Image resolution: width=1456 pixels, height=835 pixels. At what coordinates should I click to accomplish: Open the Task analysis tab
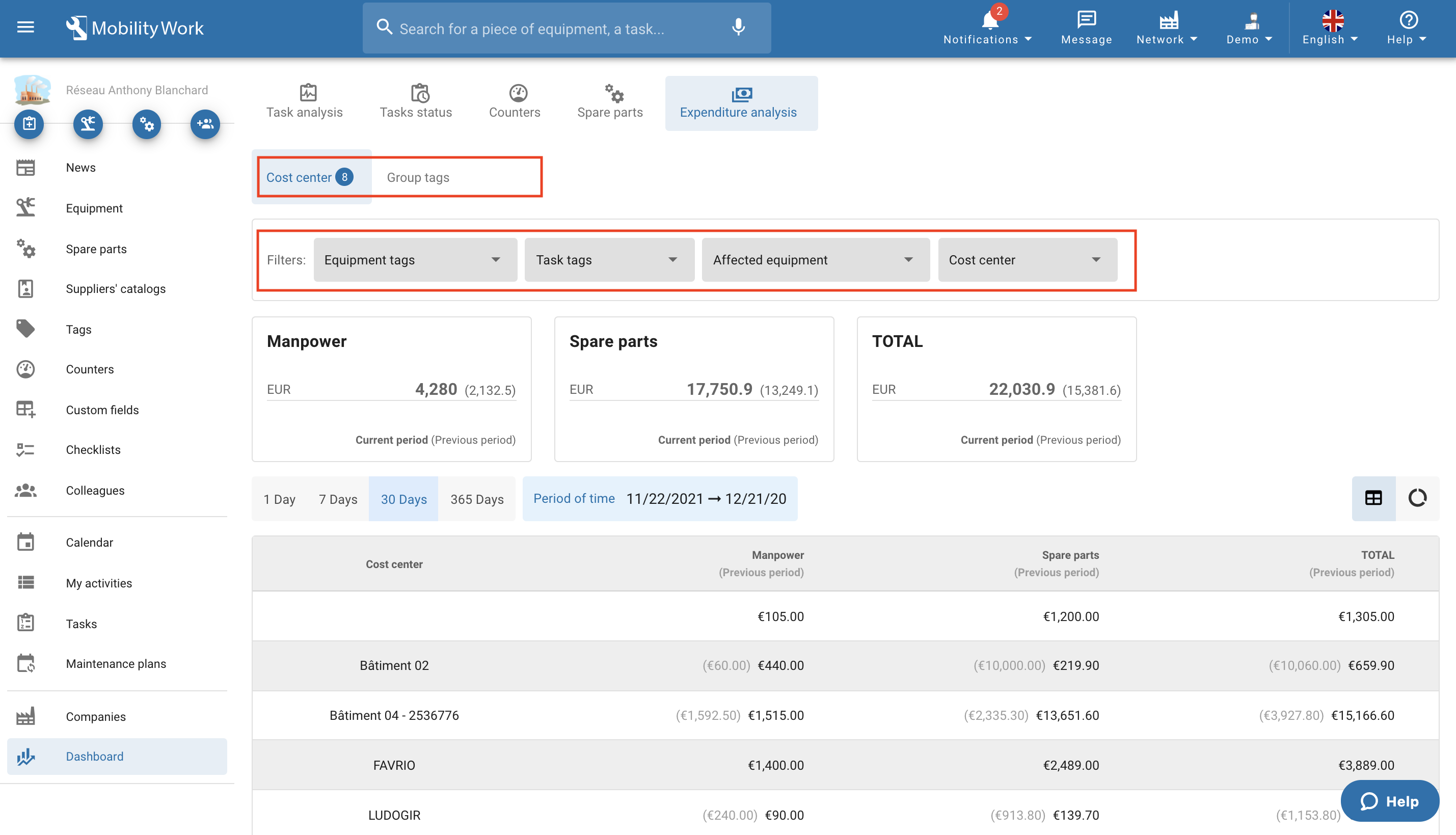pyautogui.click(x=304, y=102)
